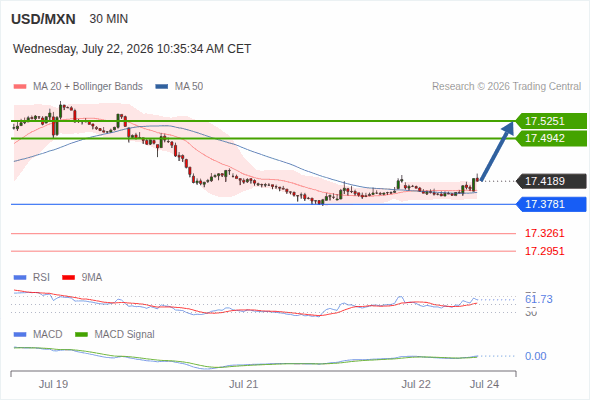Click the red MA 20 Bollinger legend swatch
The image size is (590, 400).
[x=20, y=87]
